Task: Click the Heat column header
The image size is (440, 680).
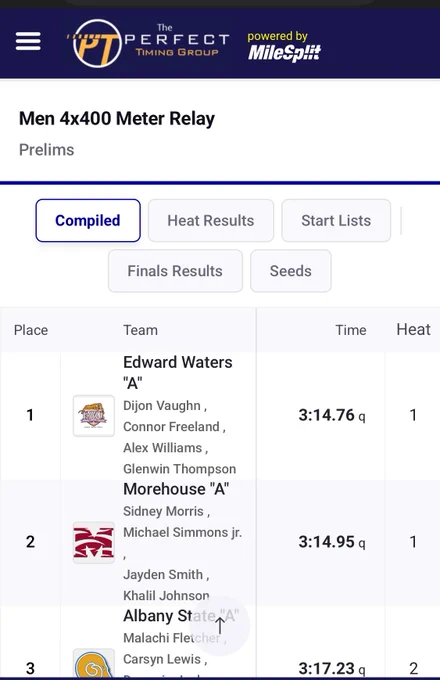Action: point(414,330)
